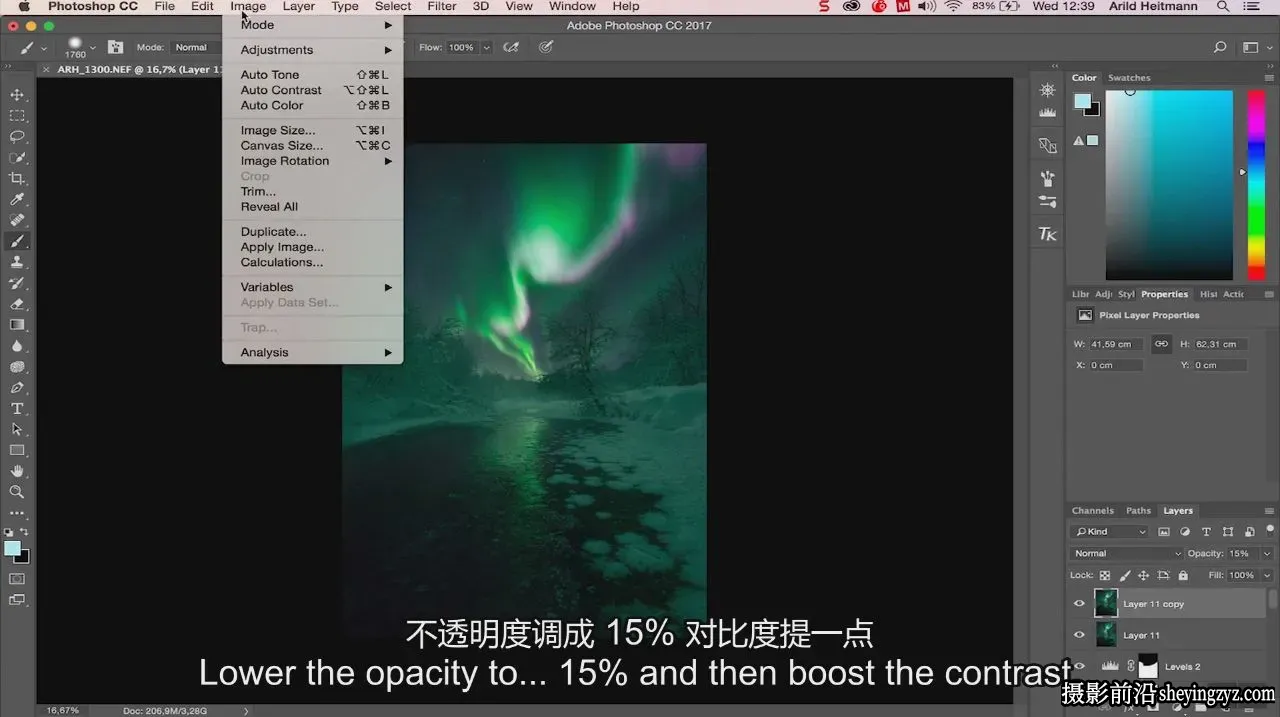Select the Eraser tool
The width and height of the screenshot is (1280, 717).
coord(17,304)
